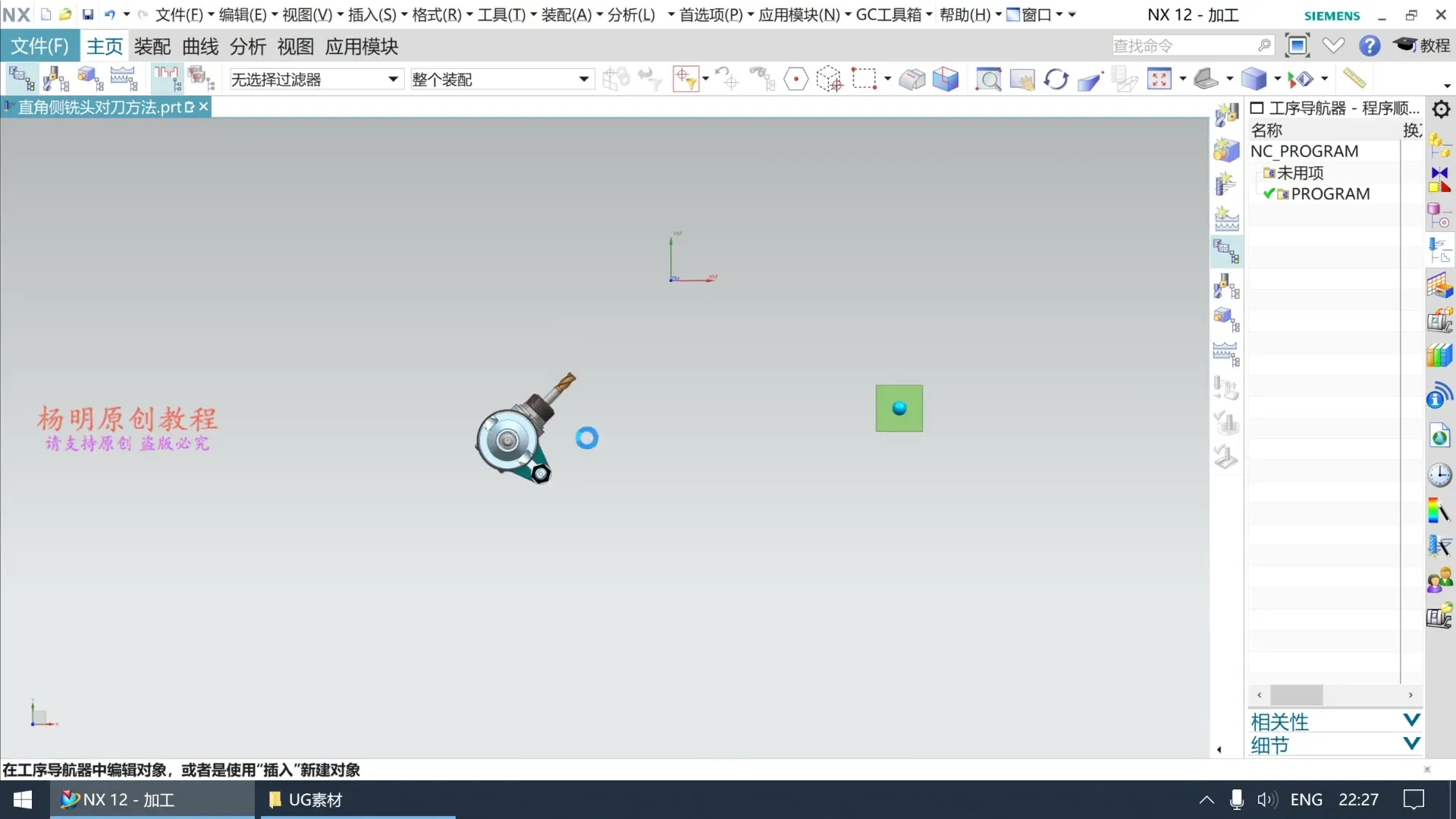The width and height of the screenshot is (1456, 819).
Task: Select the PROGRAM node in the navigator
Action: (1330, 194)
